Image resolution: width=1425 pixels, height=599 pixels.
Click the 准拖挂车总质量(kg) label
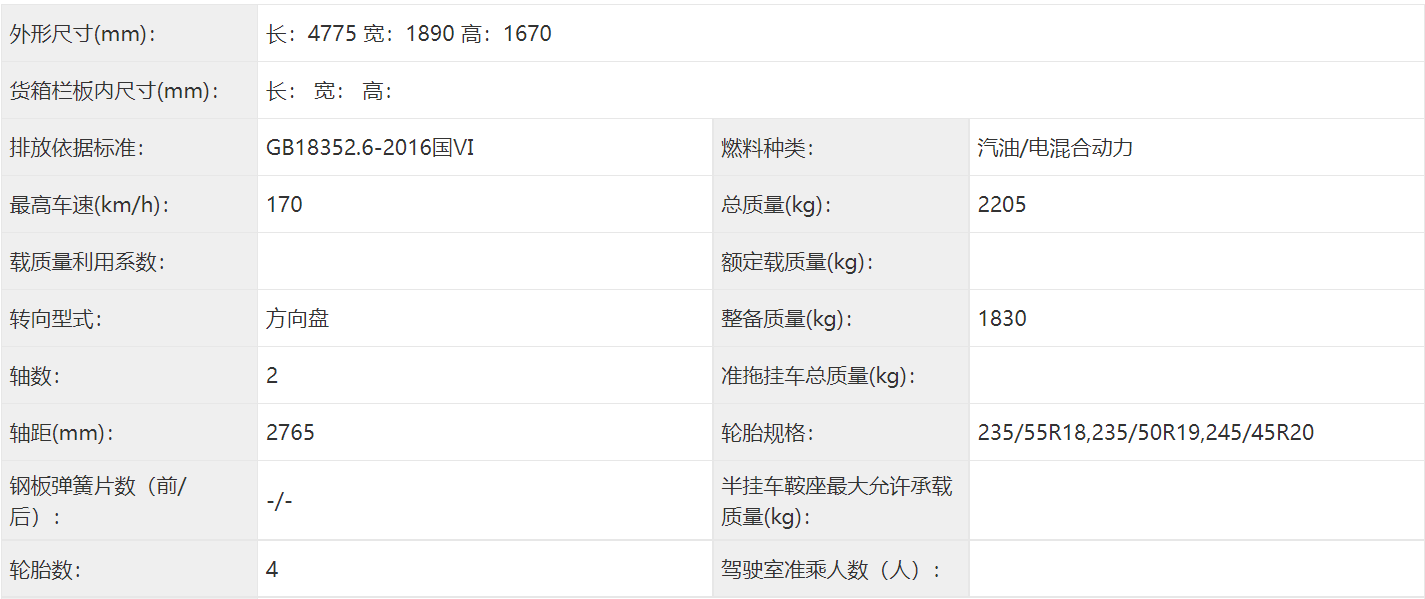tap(820, 376)
